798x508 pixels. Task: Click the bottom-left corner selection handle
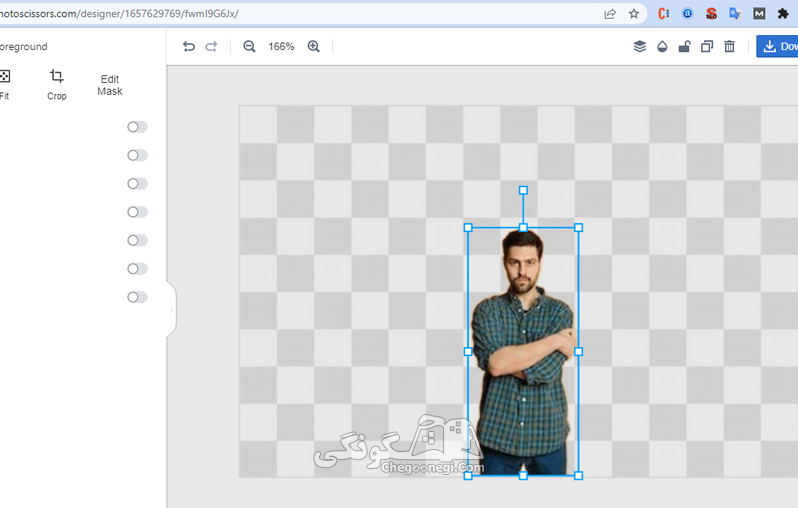click(x=468, y=475)
